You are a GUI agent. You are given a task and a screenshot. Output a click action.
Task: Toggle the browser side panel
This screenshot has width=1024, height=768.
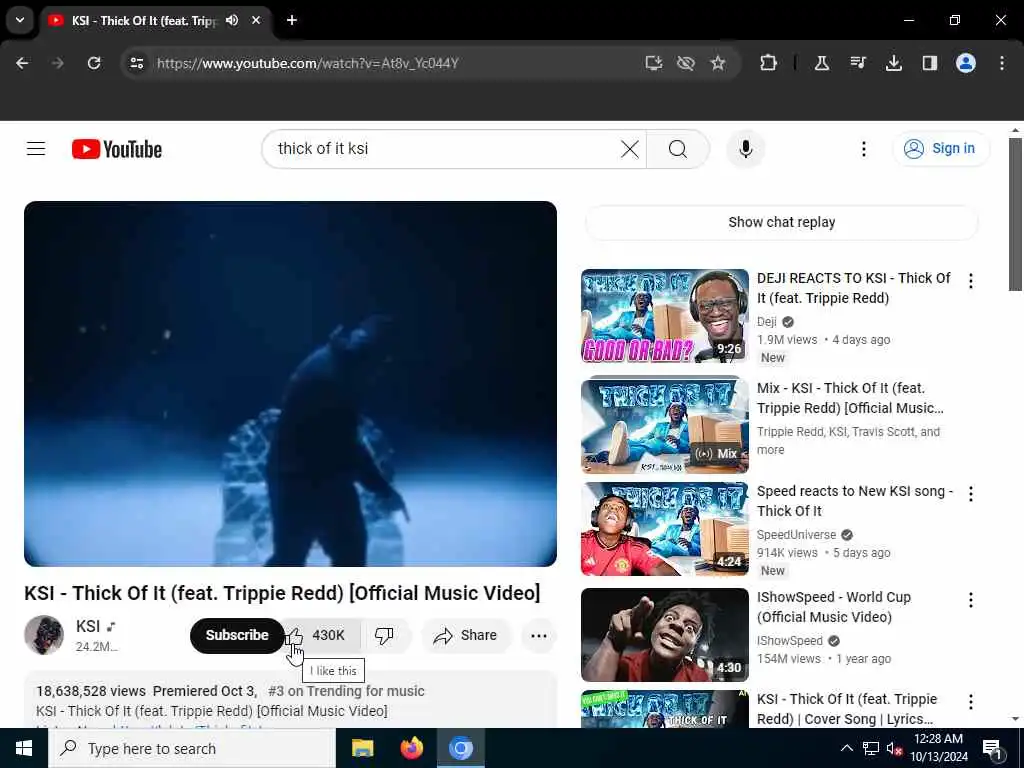(929, 63)
